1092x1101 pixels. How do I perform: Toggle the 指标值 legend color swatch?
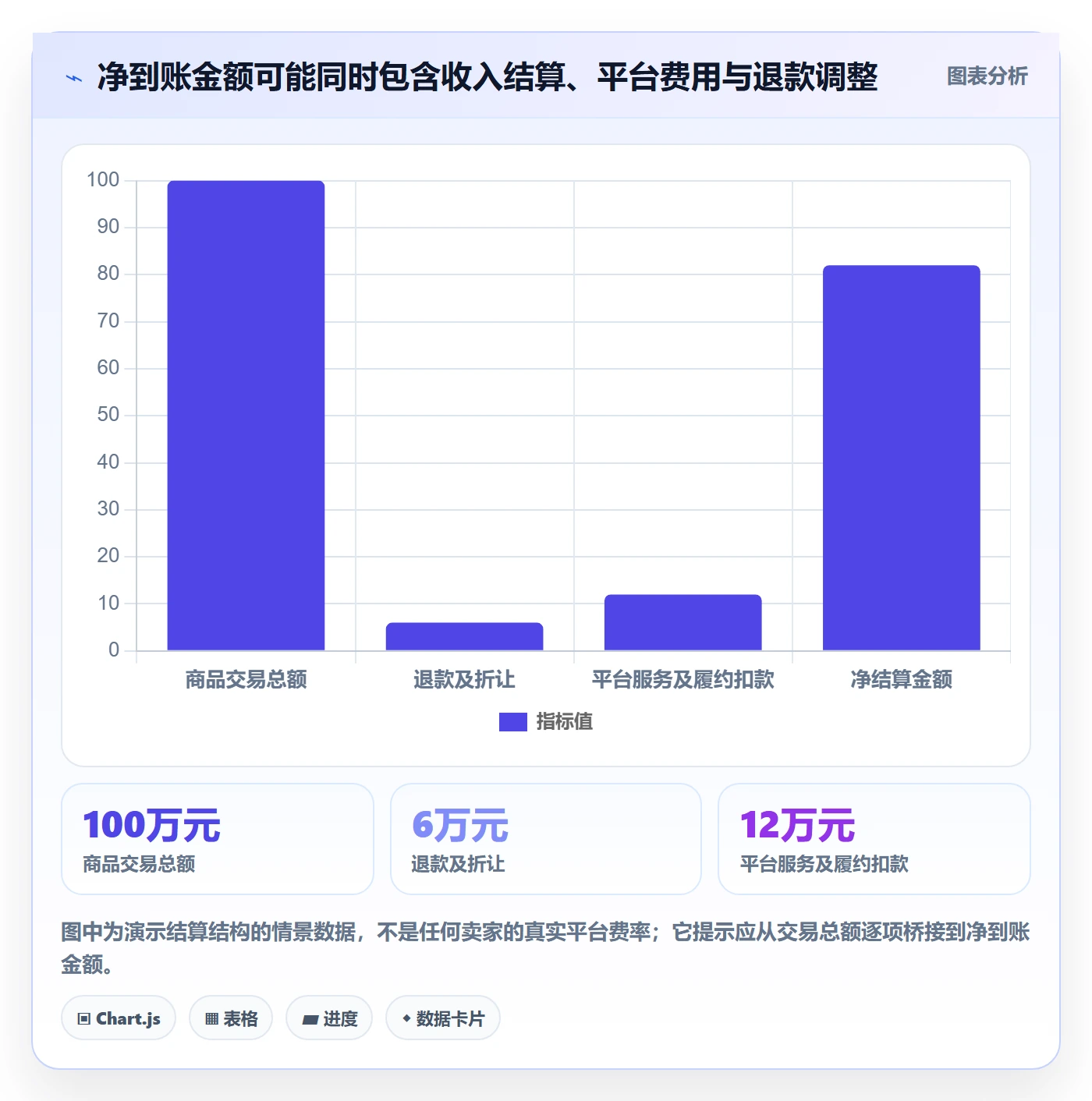tap(513, 722)
